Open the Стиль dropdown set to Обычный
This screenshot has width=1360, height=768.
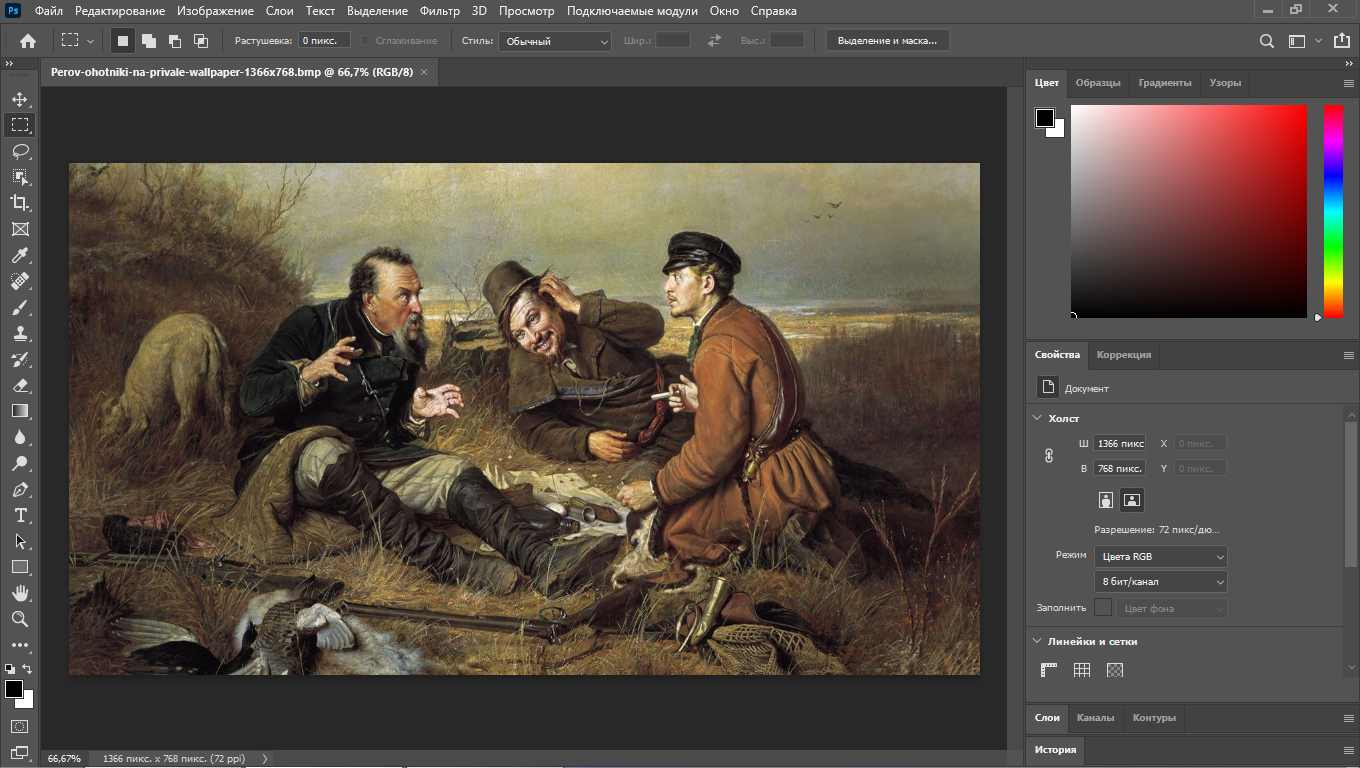[555, 41]
